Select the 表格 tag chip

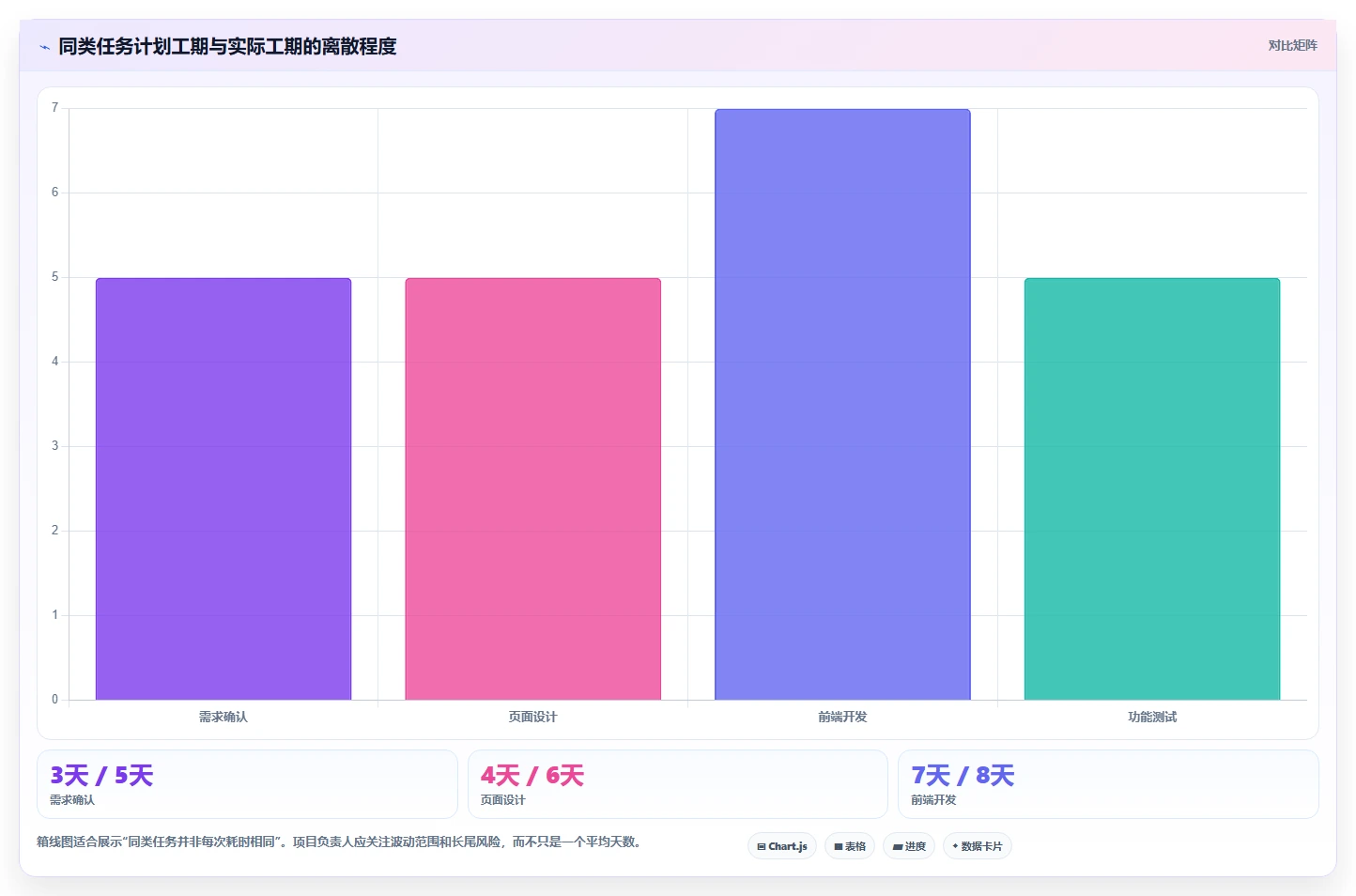click(850, 846)
